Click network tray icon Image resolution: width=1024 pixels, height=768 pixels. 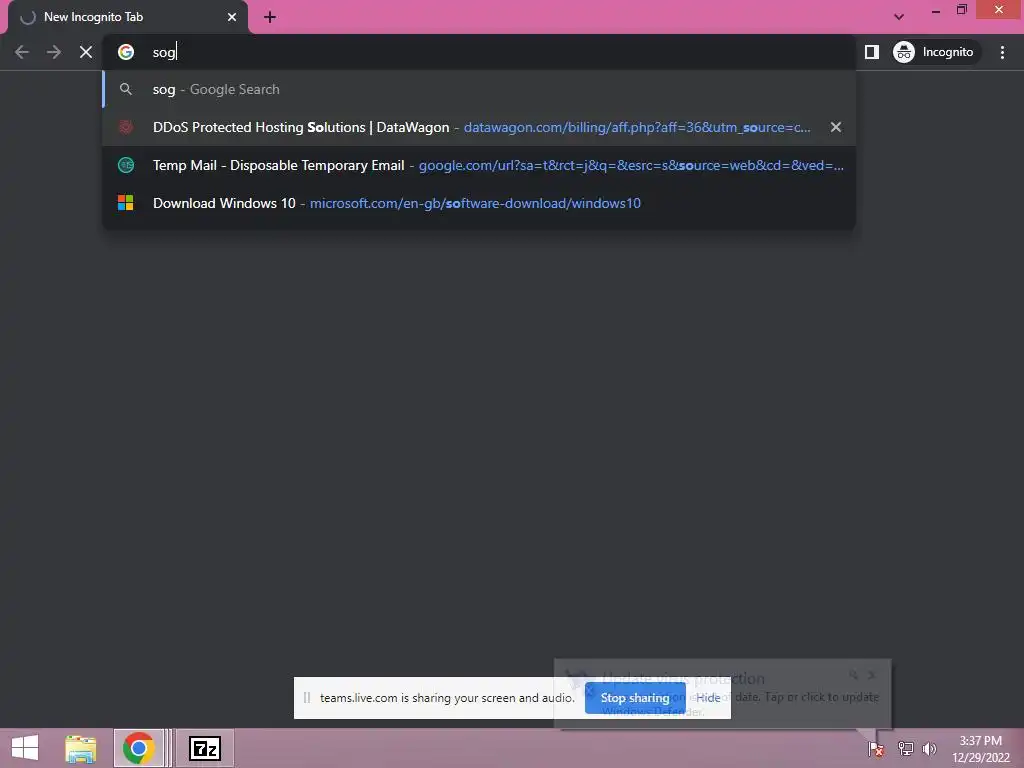pyautogui.click(x=905, y=749)
